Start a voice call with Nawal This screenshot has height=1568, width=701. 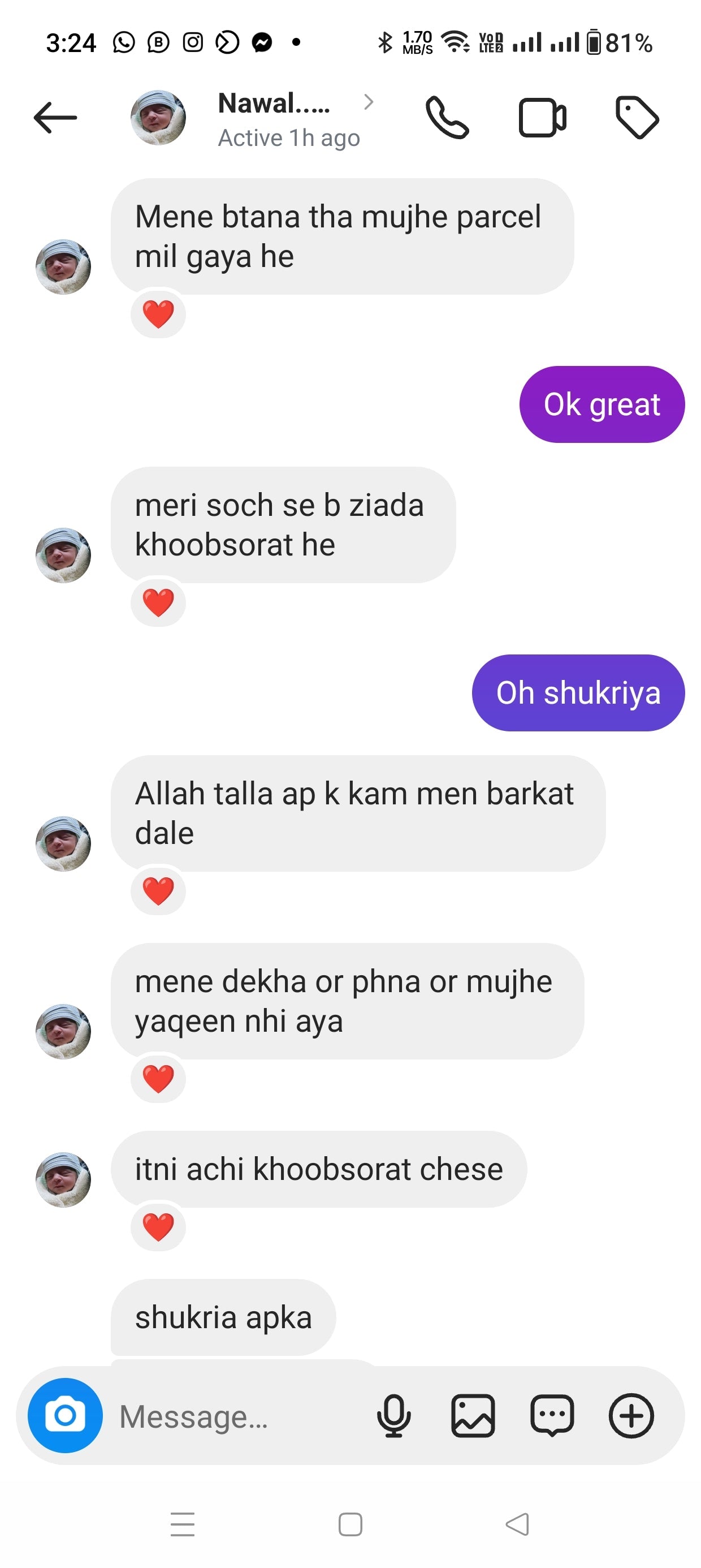point(447,117)
